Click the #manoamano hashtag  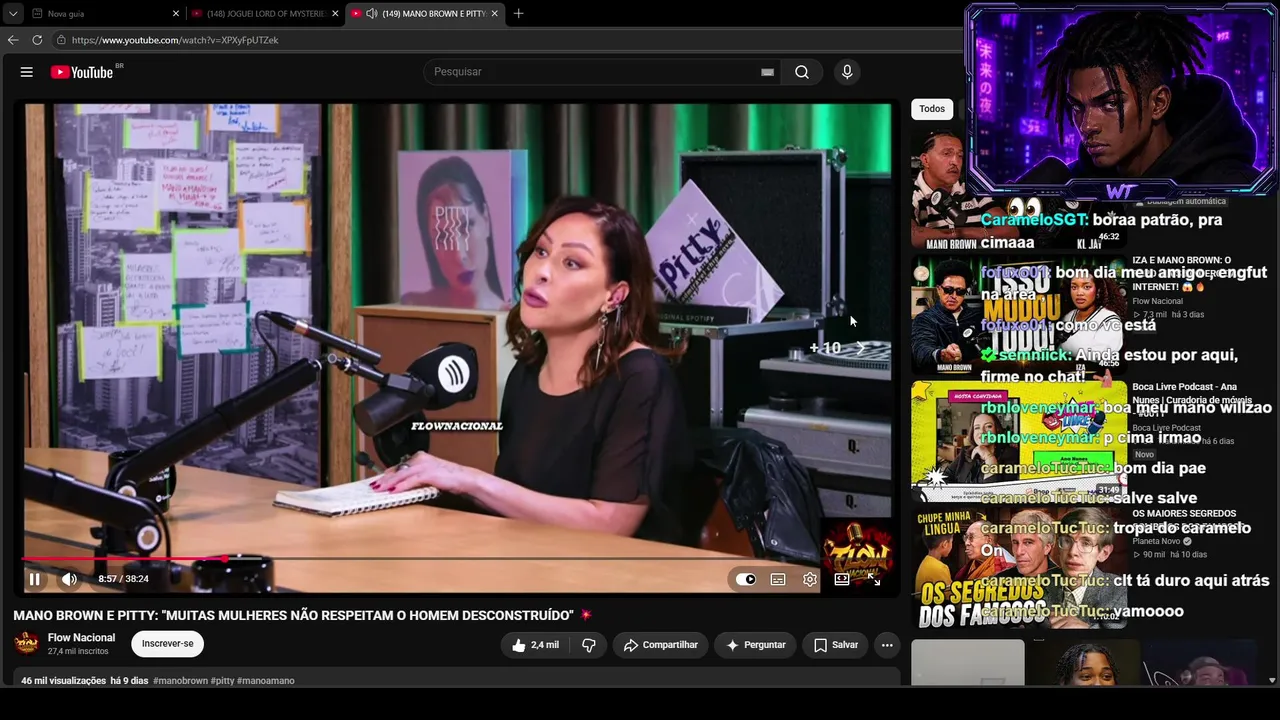coord(266,681)
